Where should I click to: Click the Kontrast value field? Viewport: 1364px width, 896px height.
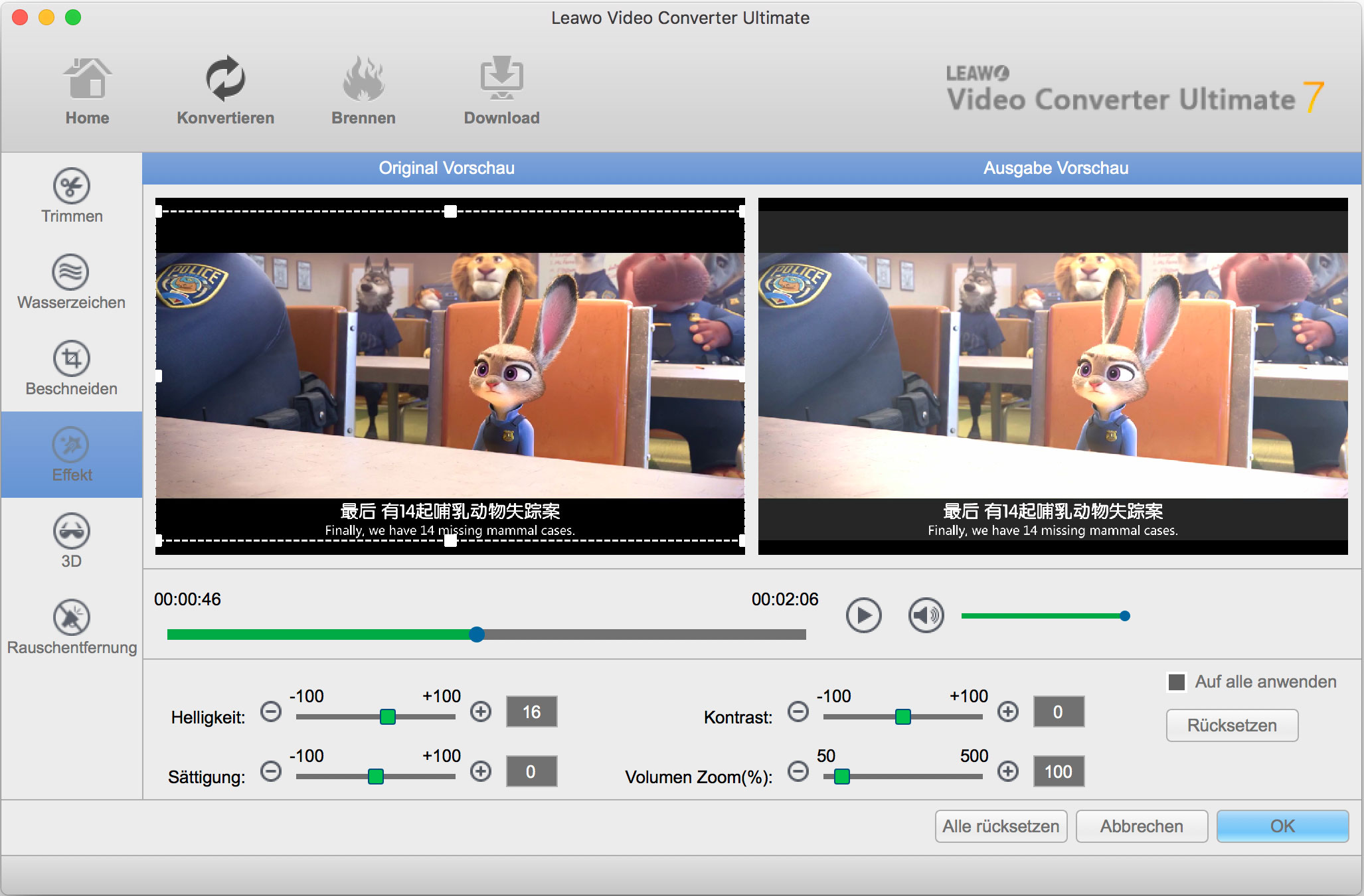point(1059,711)
